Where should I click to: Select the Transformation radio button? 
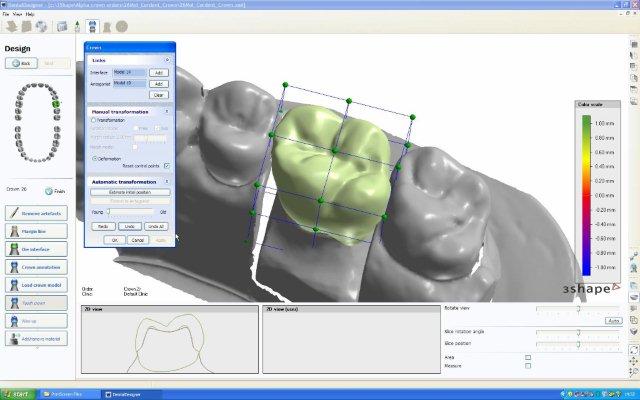[94, 120]
